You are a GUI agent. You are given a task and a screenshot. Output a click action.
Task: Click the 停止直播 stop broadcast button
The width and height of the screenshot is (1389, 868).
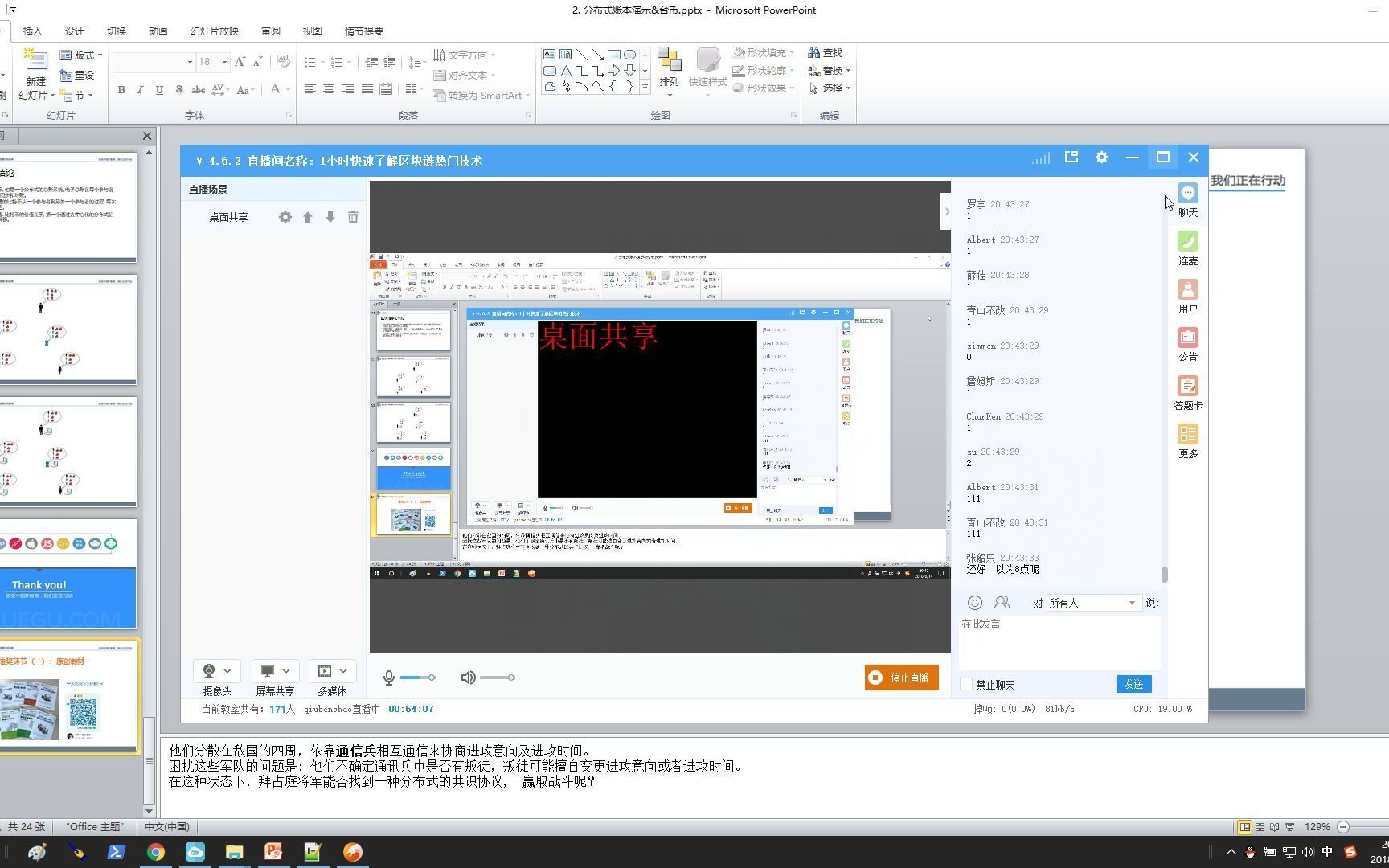pyautogui.click(x=901, y=678)
